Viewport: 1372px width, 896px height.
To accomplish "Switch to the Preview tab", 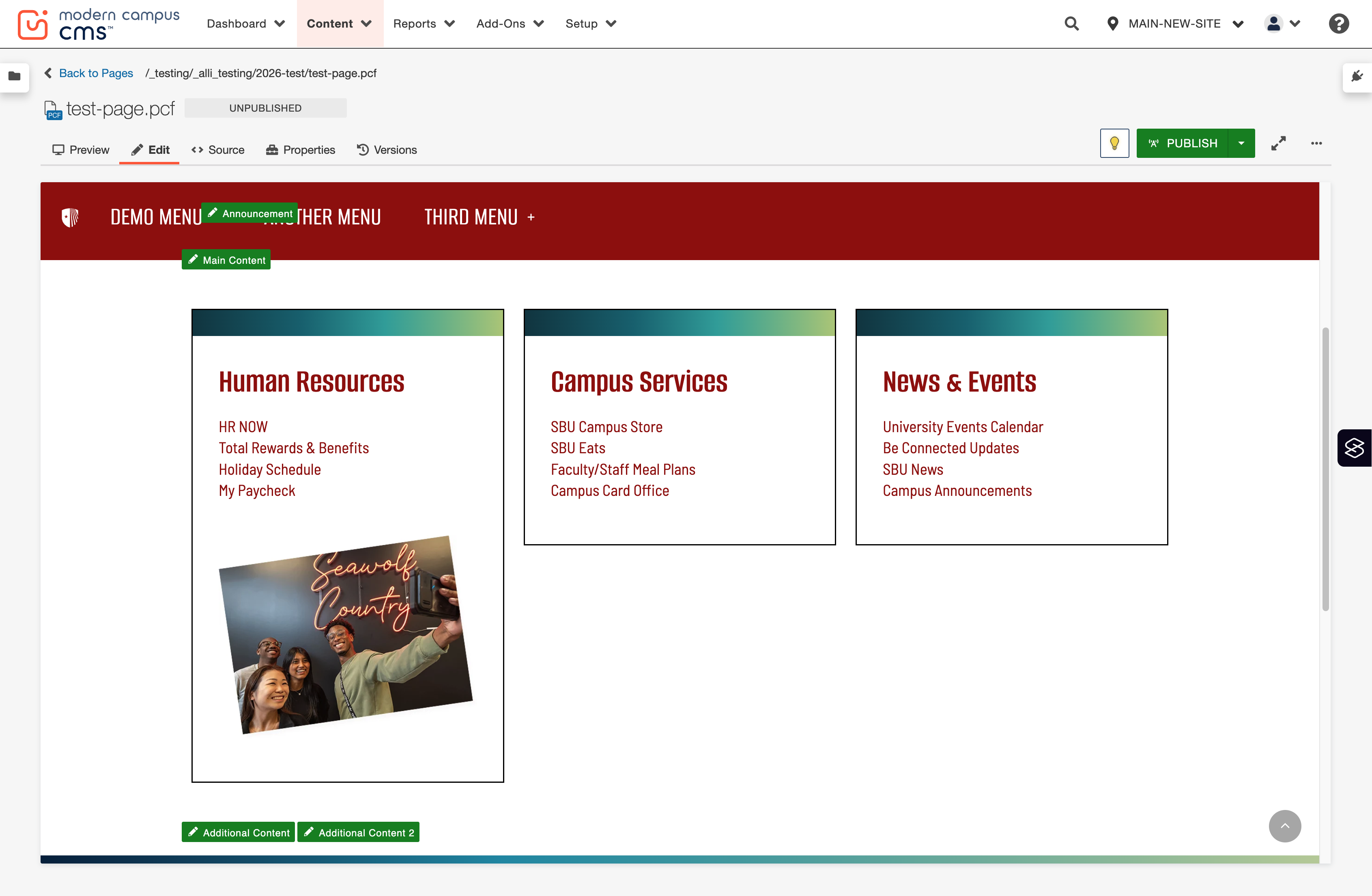I will [x=81, y=150].
